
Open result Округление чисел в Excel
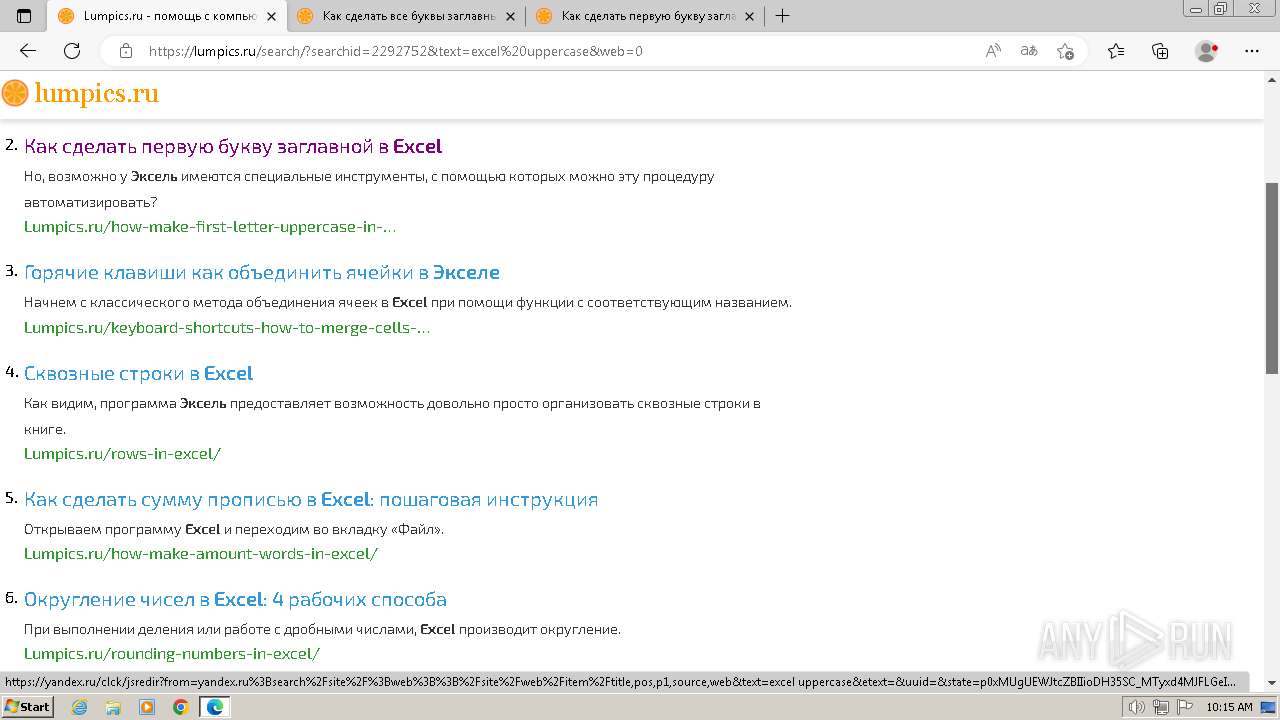[x=235, y=599]
